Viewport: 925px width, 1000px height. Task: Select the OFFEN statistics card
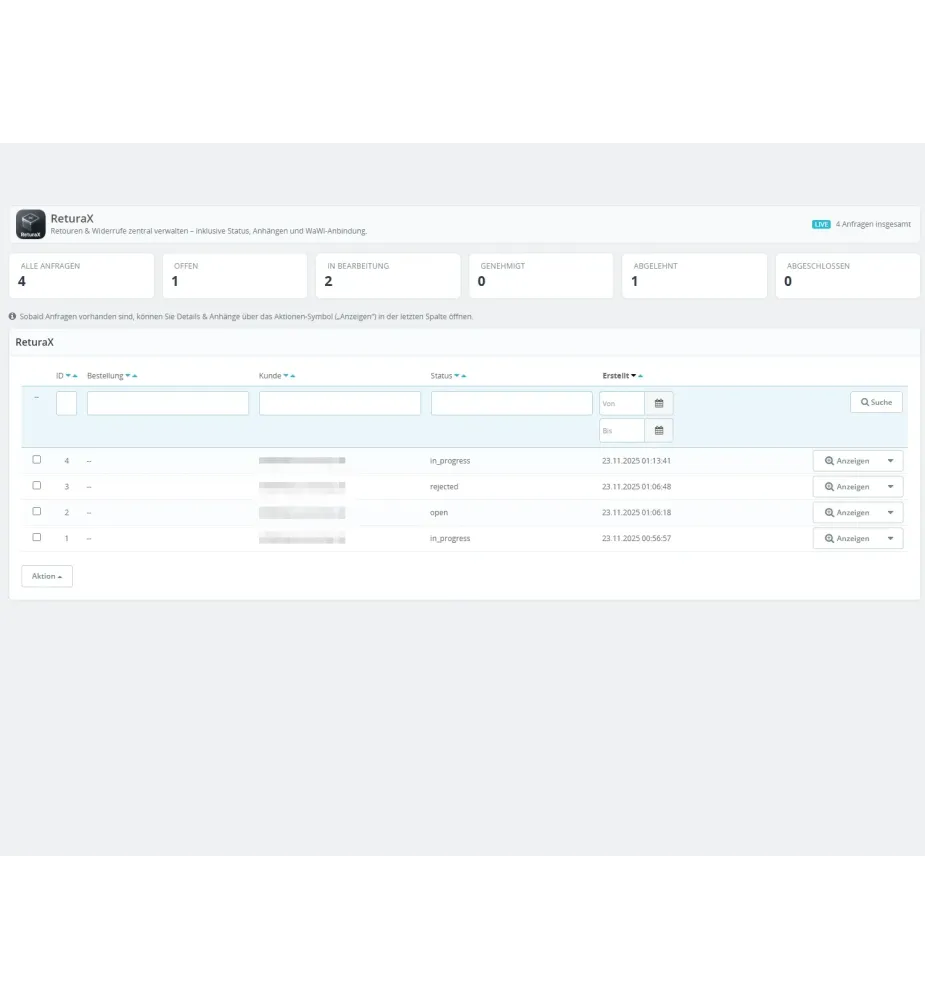coord(234,275)
